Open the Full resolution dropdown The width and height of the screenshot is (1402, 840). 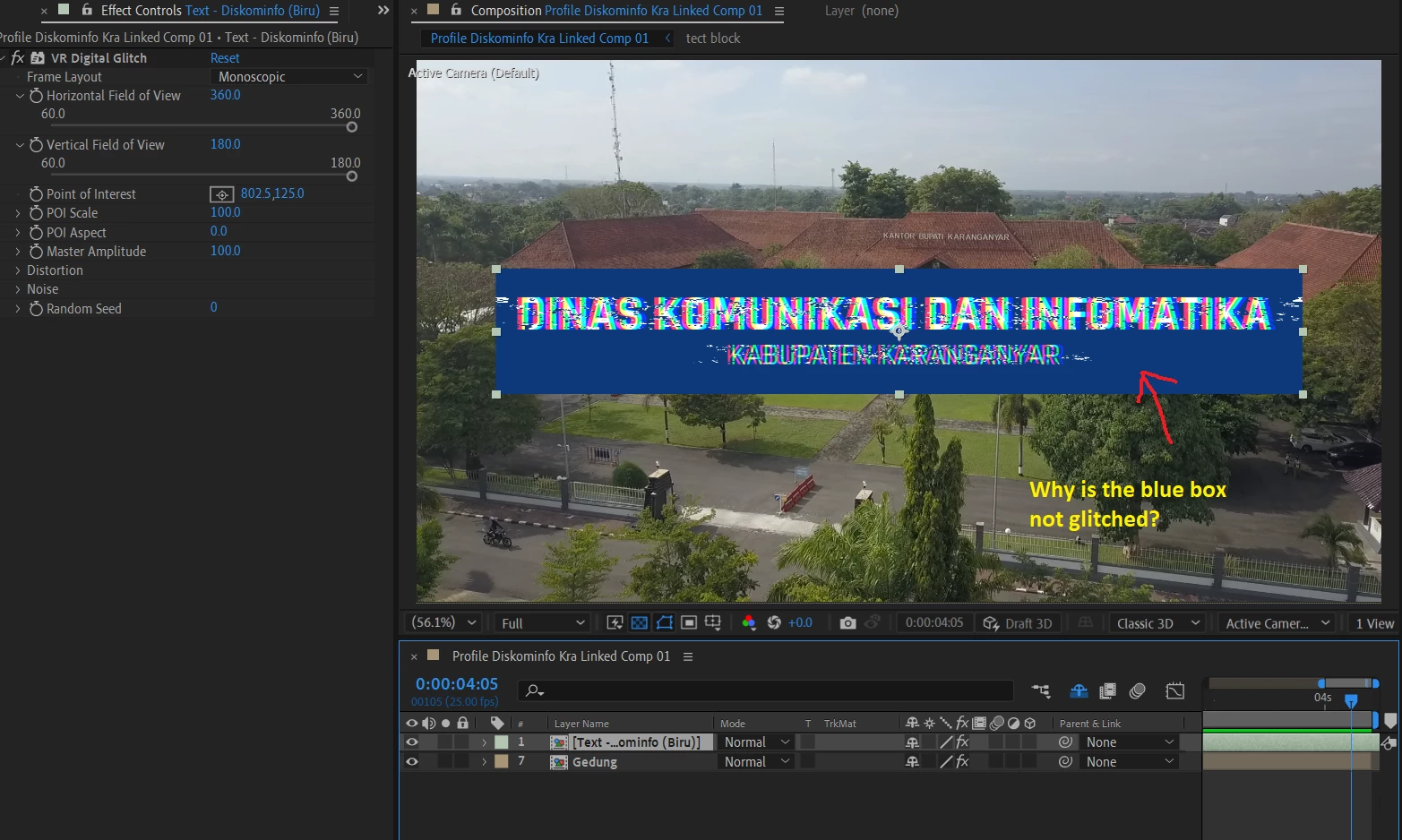tap(541, 623)
